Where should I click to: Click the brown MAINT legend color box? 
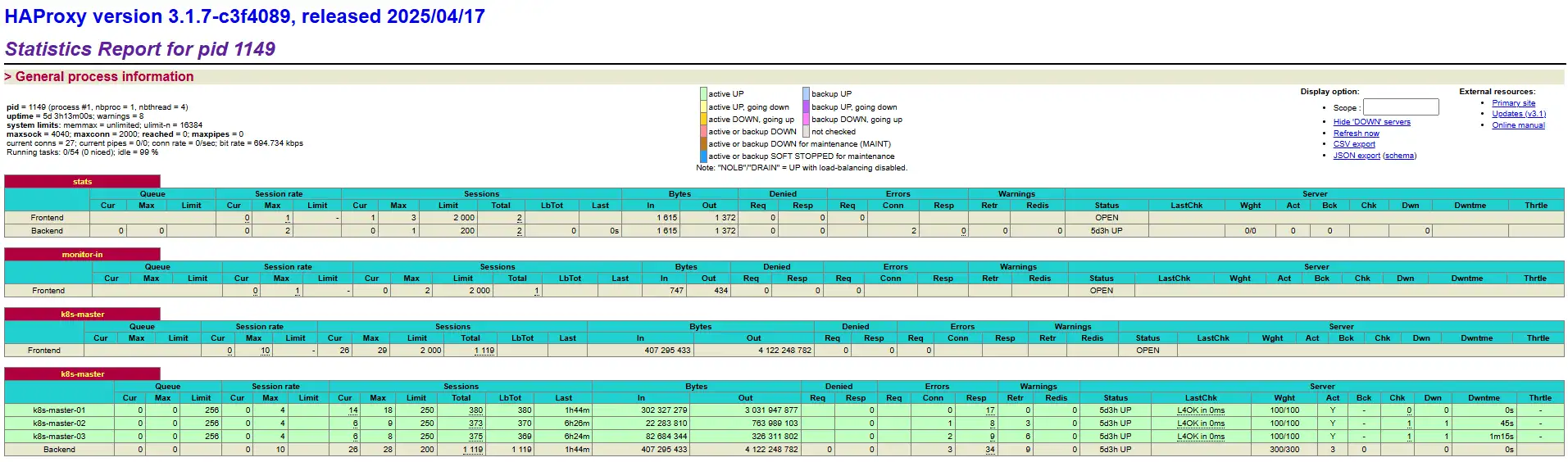point(703,144)
